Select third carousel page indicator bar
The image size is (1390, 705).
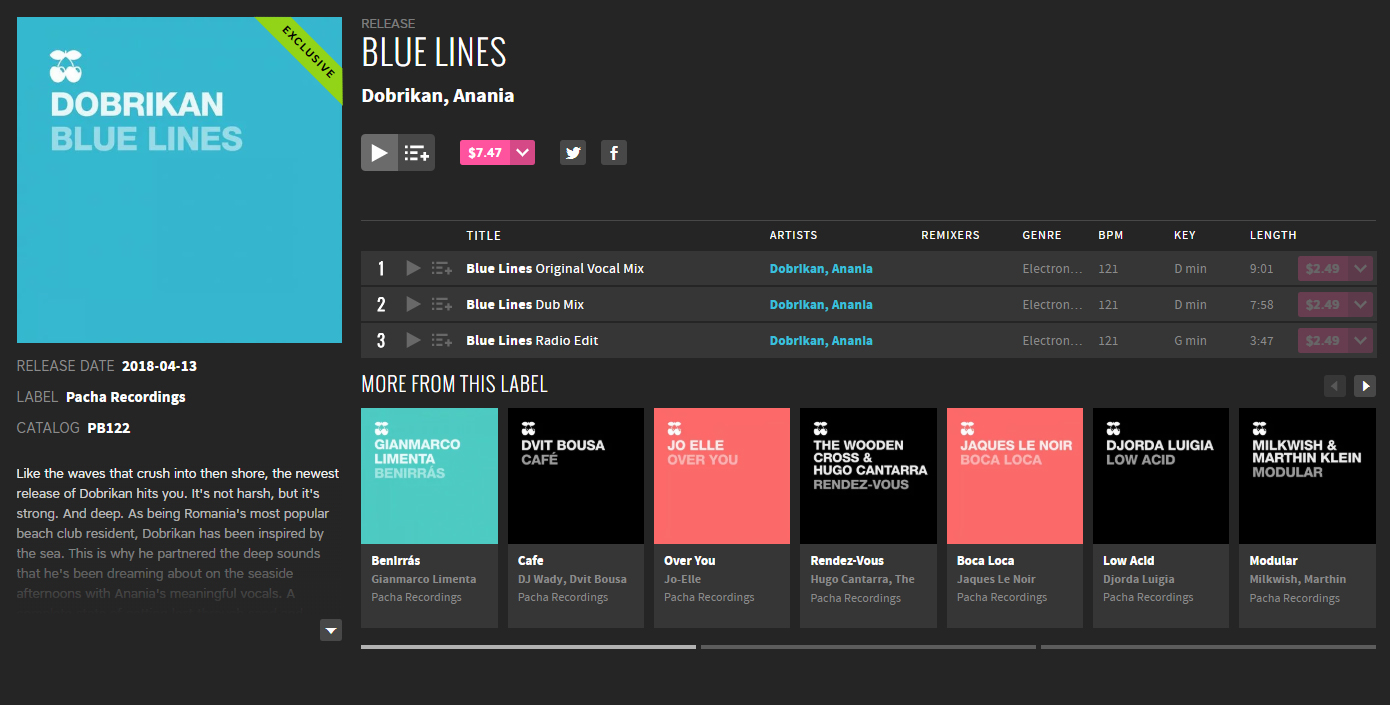(1208, 647)
